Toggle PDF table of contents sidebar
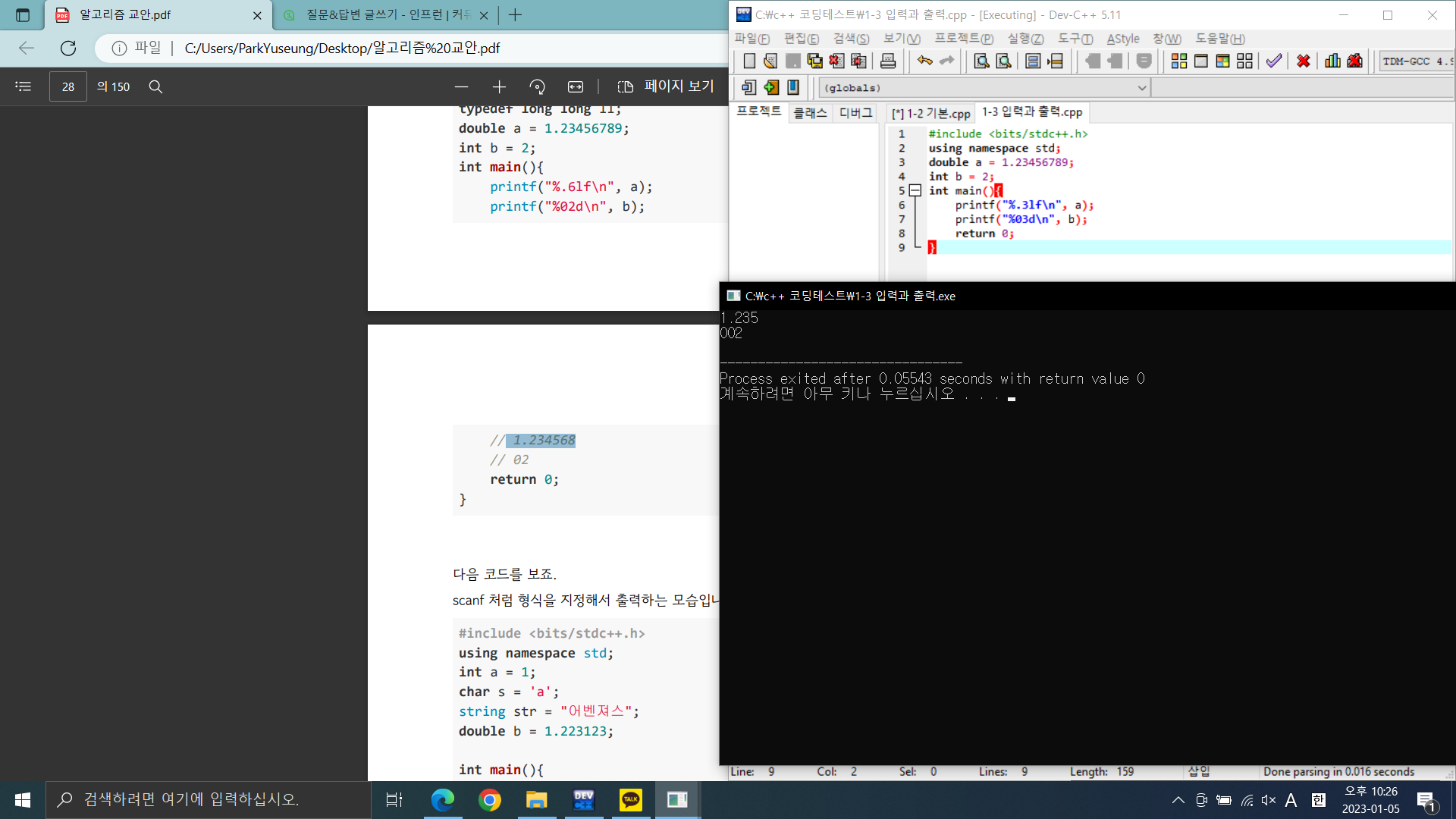 click(x=24, y=86)
